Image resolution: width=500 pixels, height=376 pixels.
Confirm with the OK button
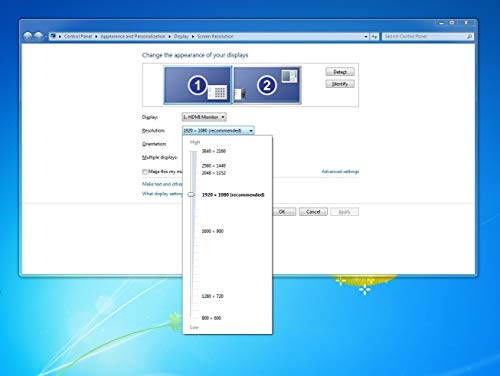click(284, 212)
